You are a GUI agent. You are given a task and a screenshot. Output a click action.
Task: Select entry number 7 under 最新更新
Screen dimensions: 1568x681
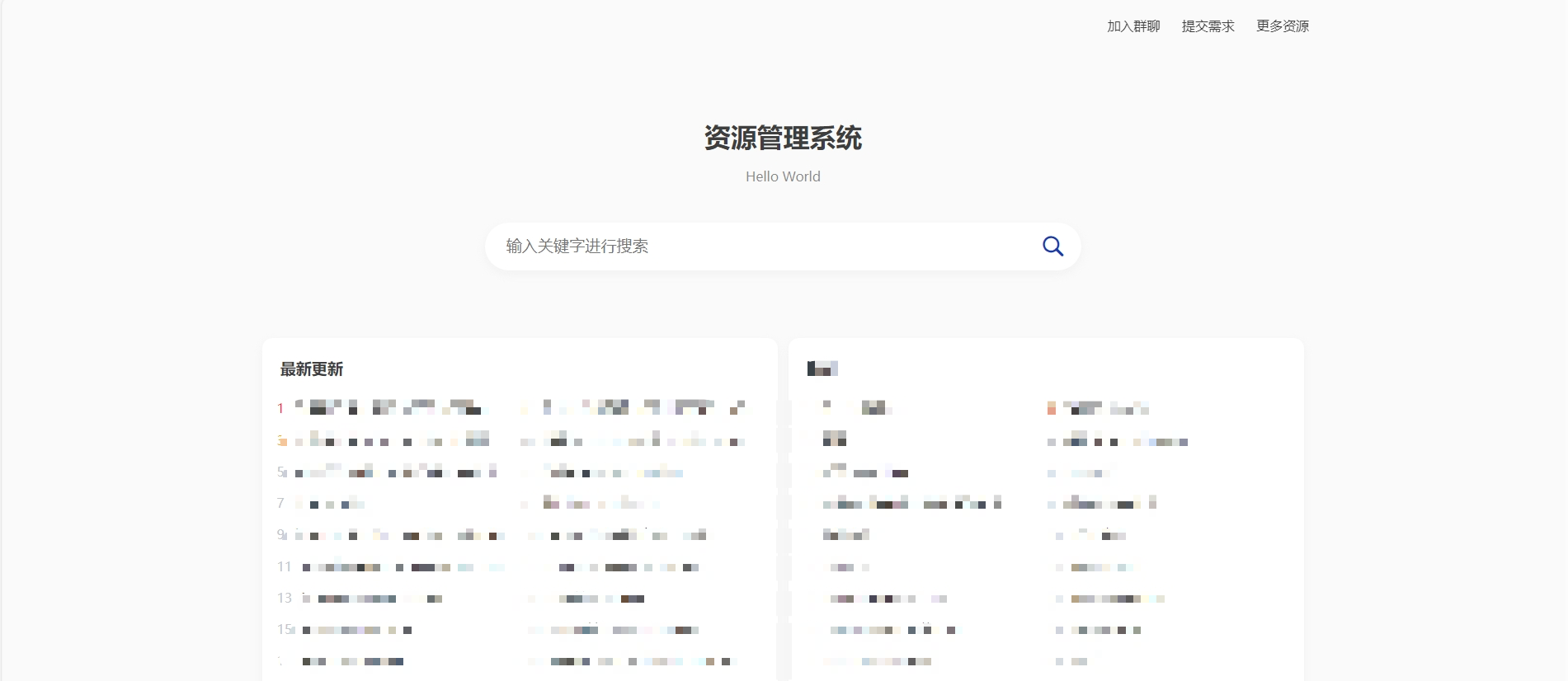(x=330, y=504)
